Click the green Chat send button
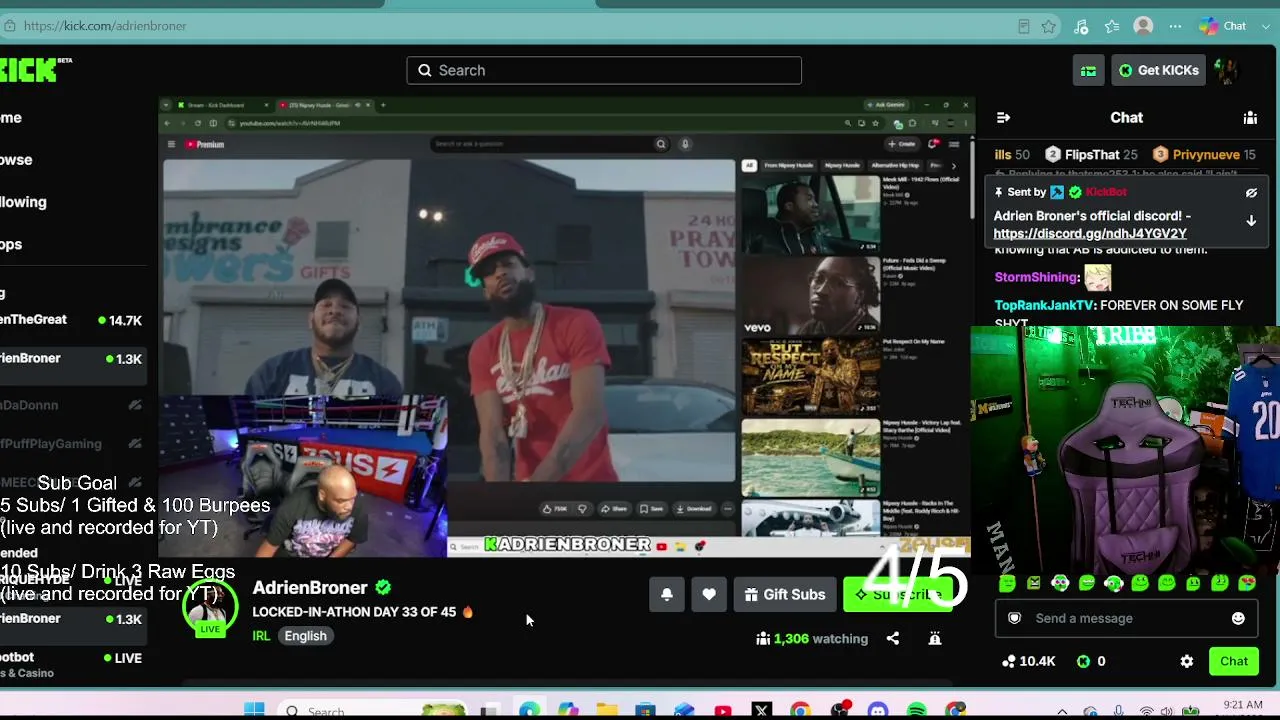This screenshot has width=1280, height=720. tap(1234, 661)
